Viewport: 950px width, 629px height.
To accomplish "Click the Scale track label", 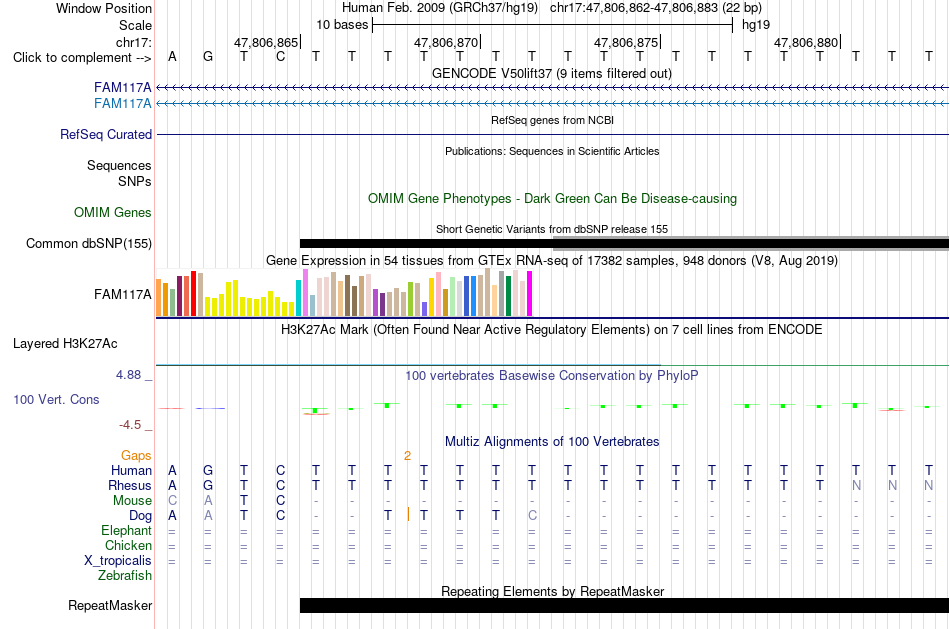I will (135, 25).
